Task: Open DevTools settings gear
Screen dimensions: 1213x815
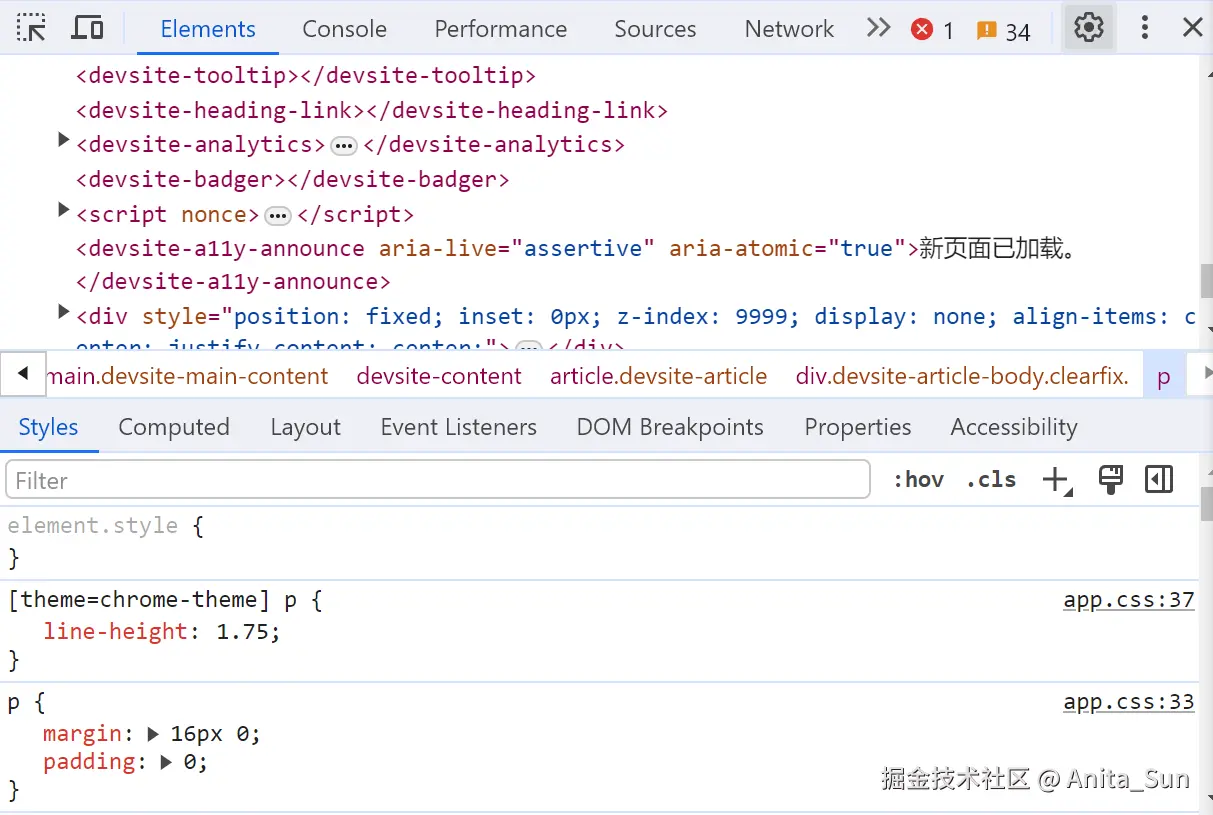Action: [x=1088, y=28]
